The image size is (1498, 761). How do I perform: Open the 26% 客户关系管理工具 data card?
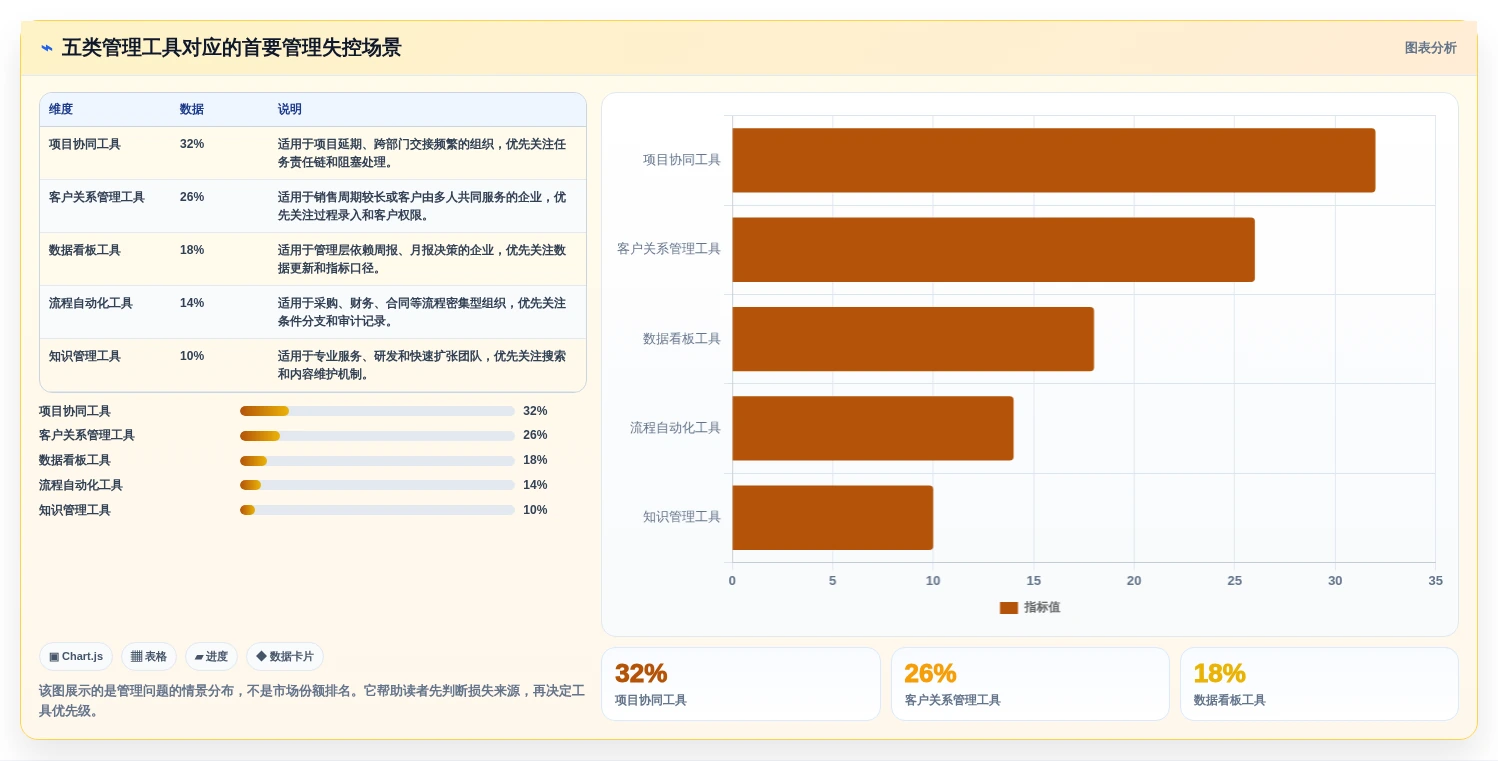point(1030,684)
